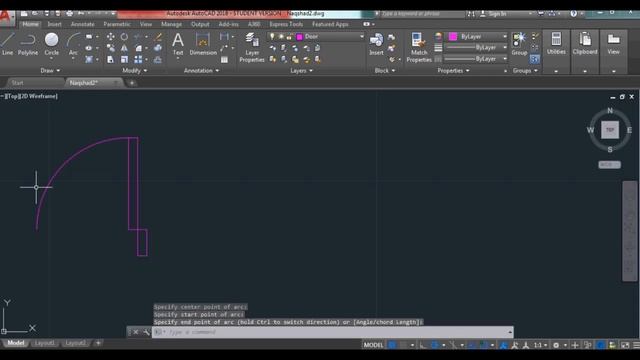Open object color ByLayer dropdown
The height and width of the screenshot is (360, 640).
(x=504, y=37)
